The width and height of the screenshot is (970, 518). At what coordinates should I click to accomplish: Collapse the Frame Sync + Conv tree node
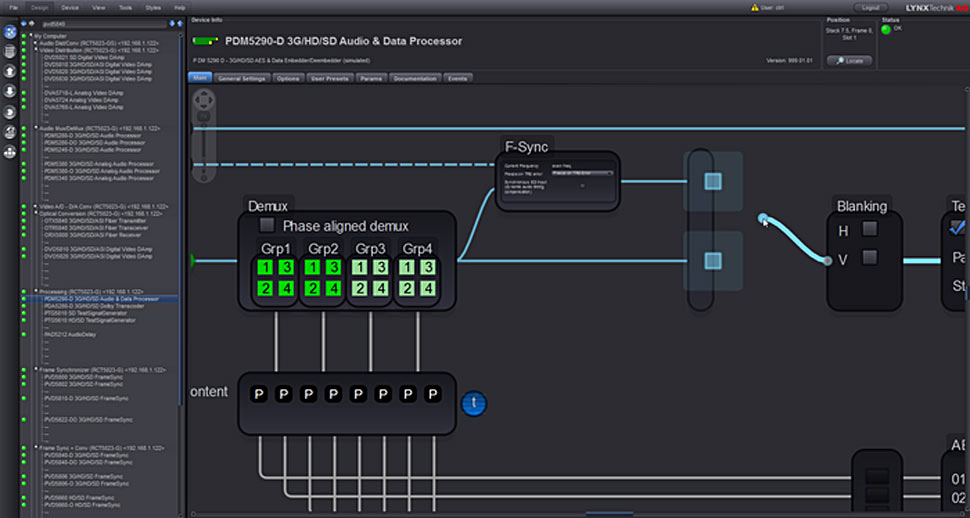pyautogui.click(x=36, y=447)
